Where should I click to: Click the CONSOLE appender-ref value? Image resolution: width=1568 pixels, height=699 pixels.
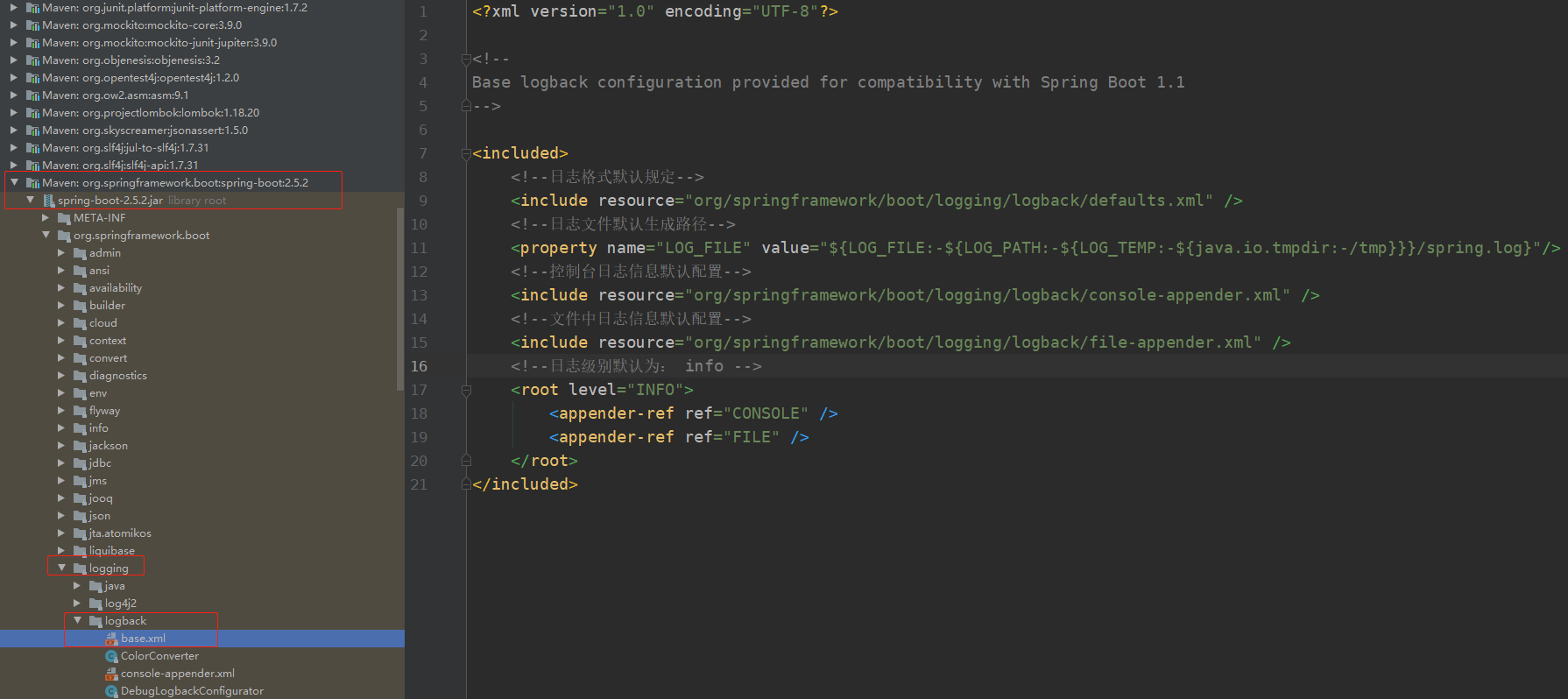coord(766,413)
